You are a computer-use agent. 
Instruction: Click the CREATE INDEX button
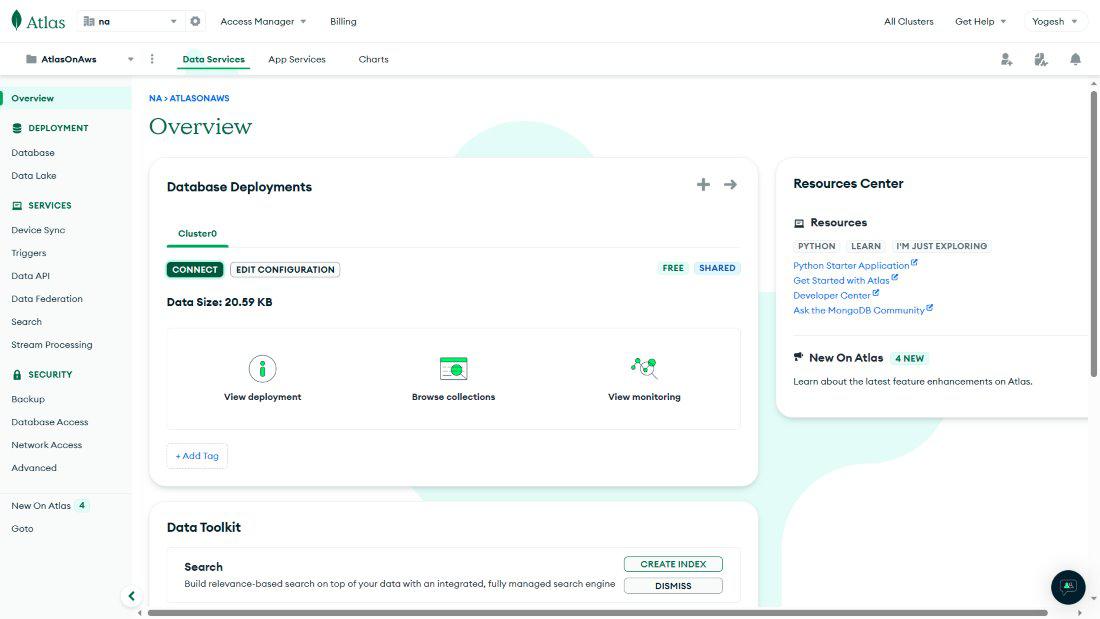[x=673, y=564]
